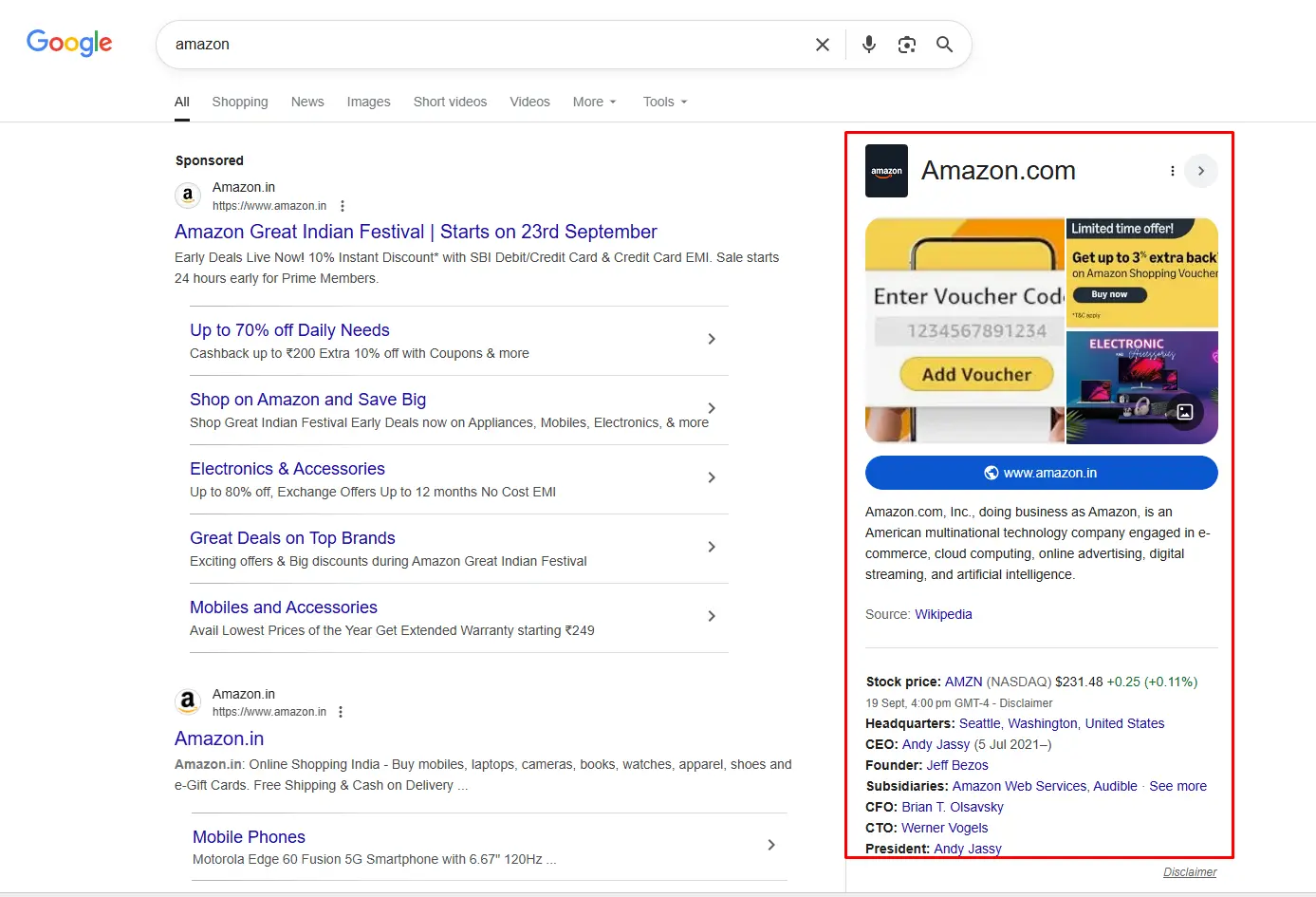1316x897 pixels.
Task: Open the organic 'Amazon.in' result title
Action: (x=219, y=738)
